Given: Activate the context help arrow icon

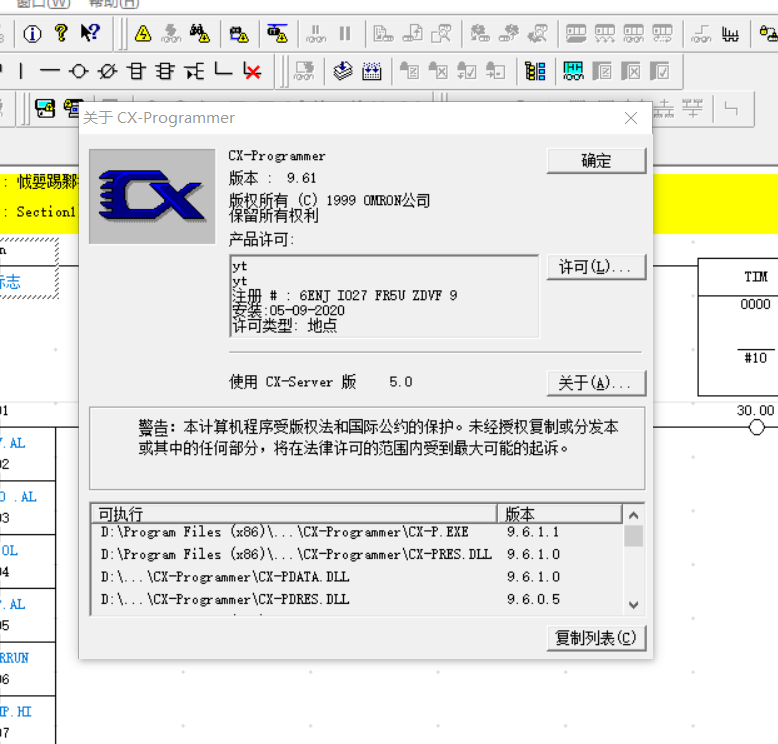Looking at the screenshot, I should pos(90,34).
